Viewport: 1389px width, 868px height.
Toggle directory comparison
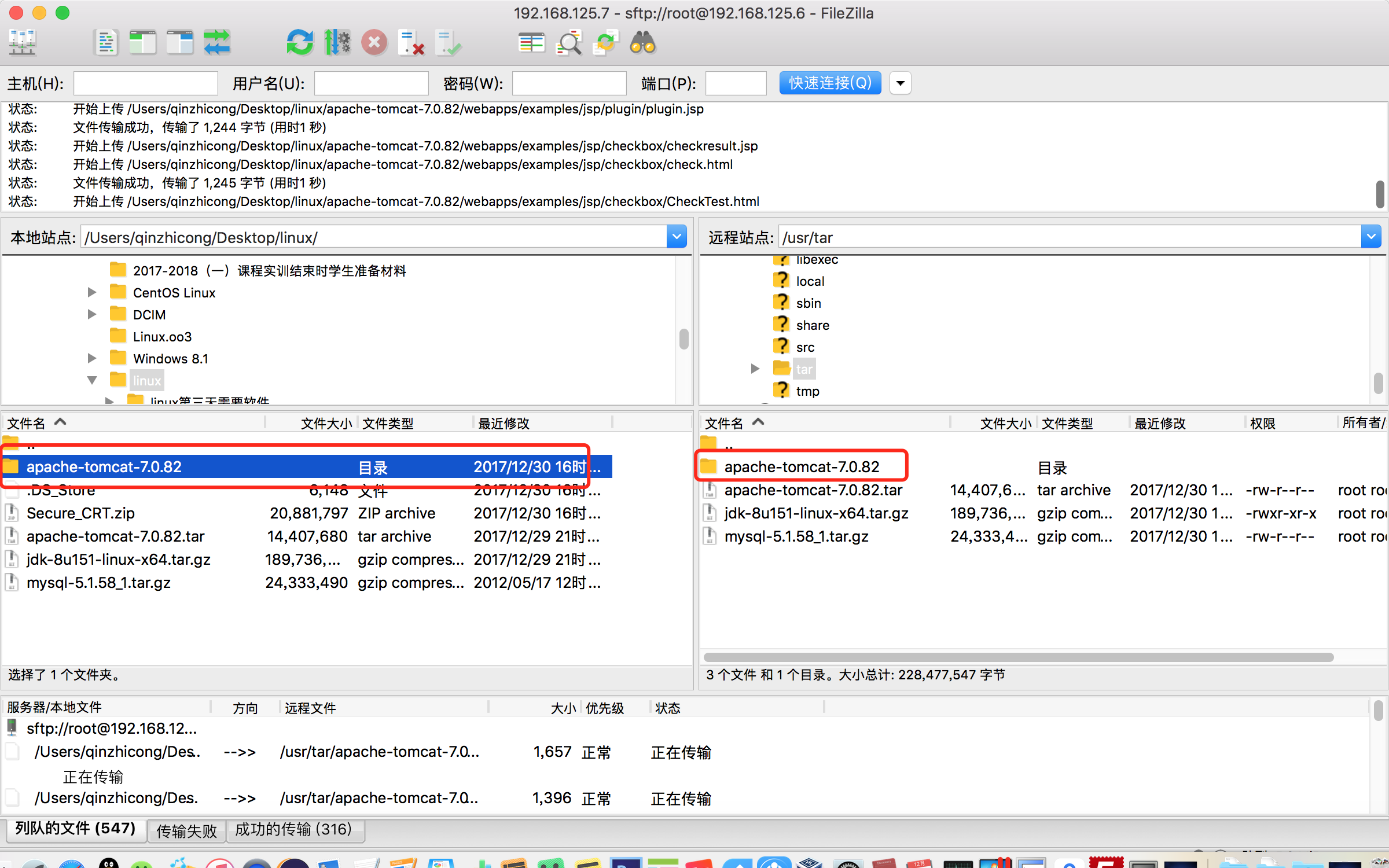pos(569,43)
